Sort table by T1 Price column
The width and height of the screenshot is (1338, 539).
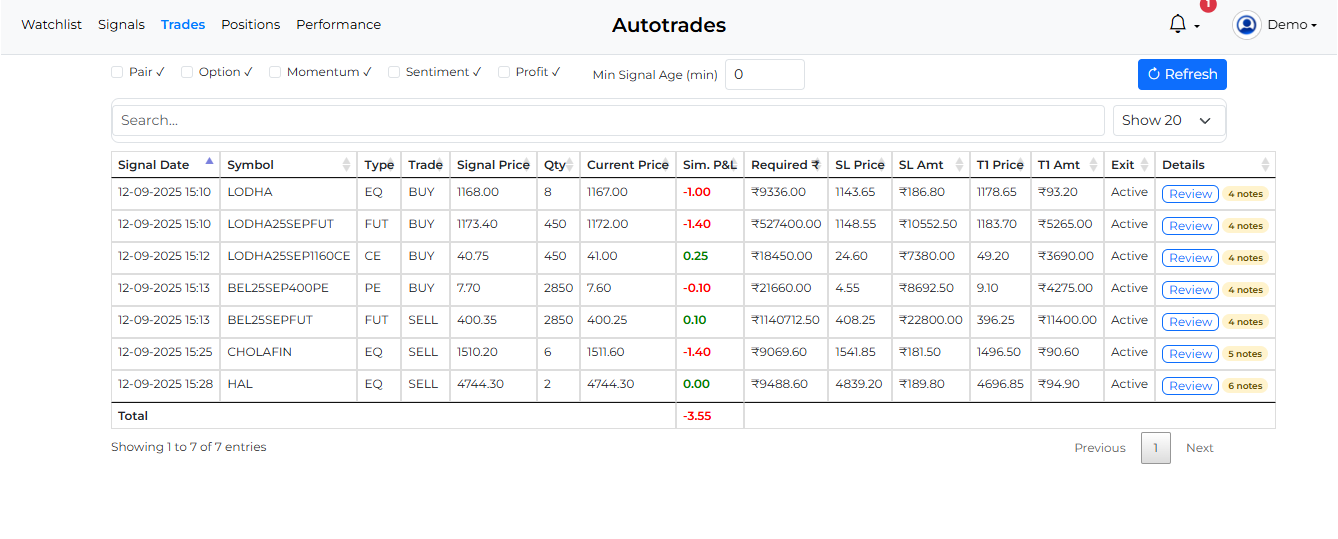click(1000, 165)
